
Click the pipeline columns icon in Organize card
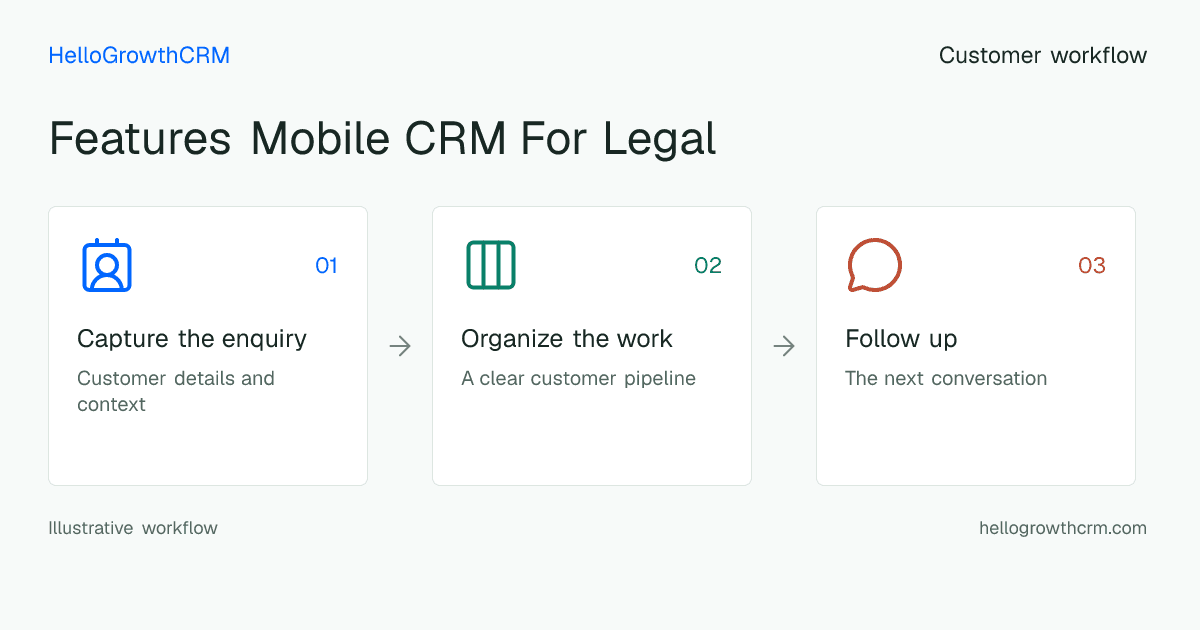pyautogui.click(x=491, y=265)
